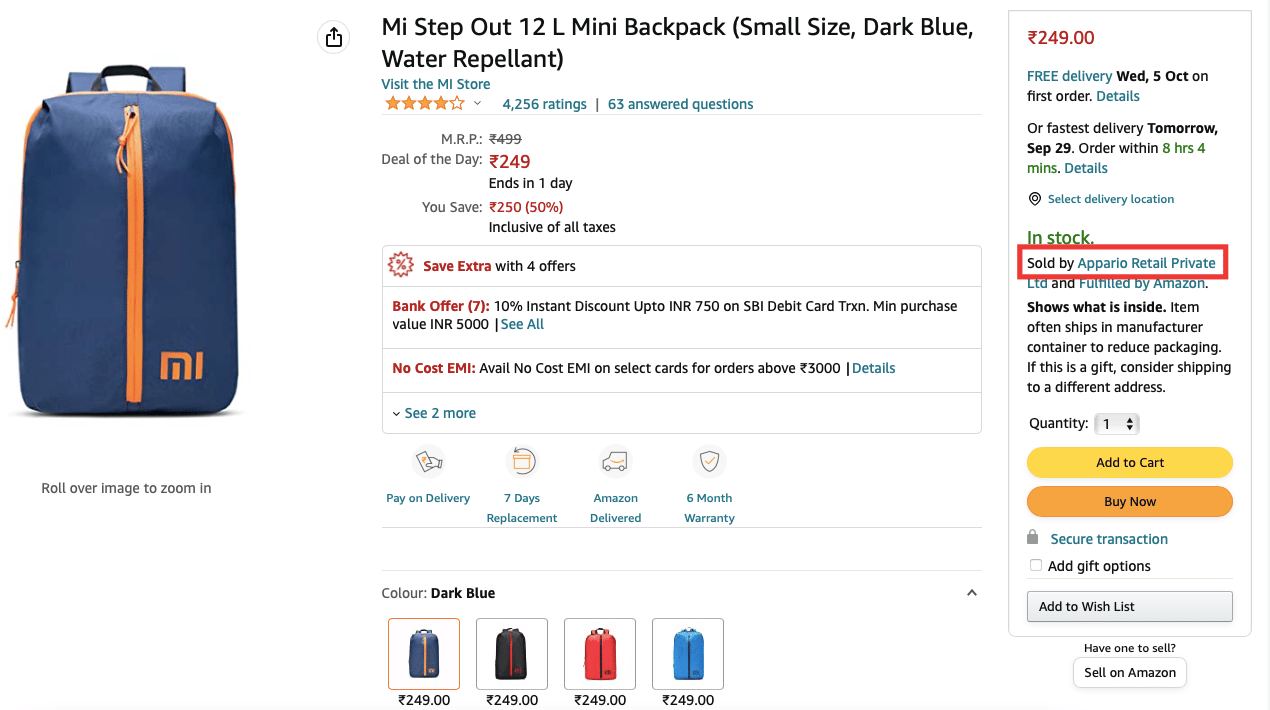The height and width of the screenshot is (710, 1270).
Task: Enable the Add gift options checkbox
Action: [1035, 565]
